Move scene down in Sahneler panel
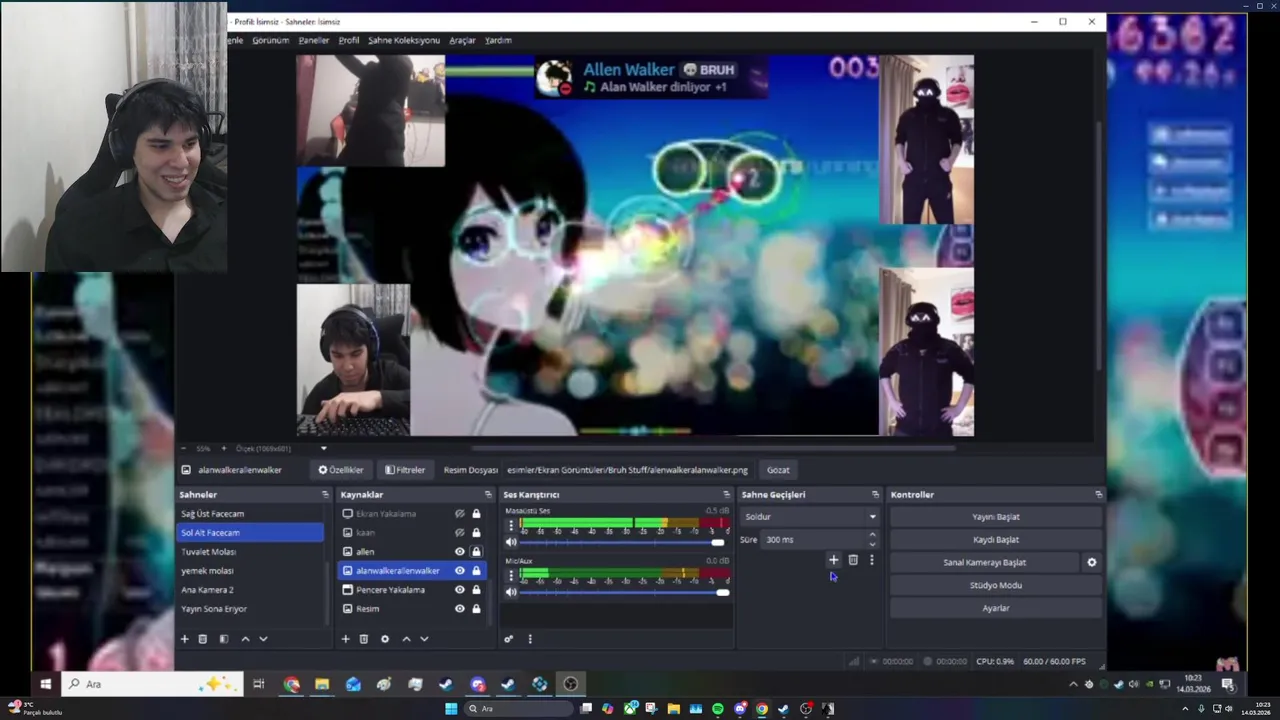This screenshot has height=720, width=1280. point(263,639)
